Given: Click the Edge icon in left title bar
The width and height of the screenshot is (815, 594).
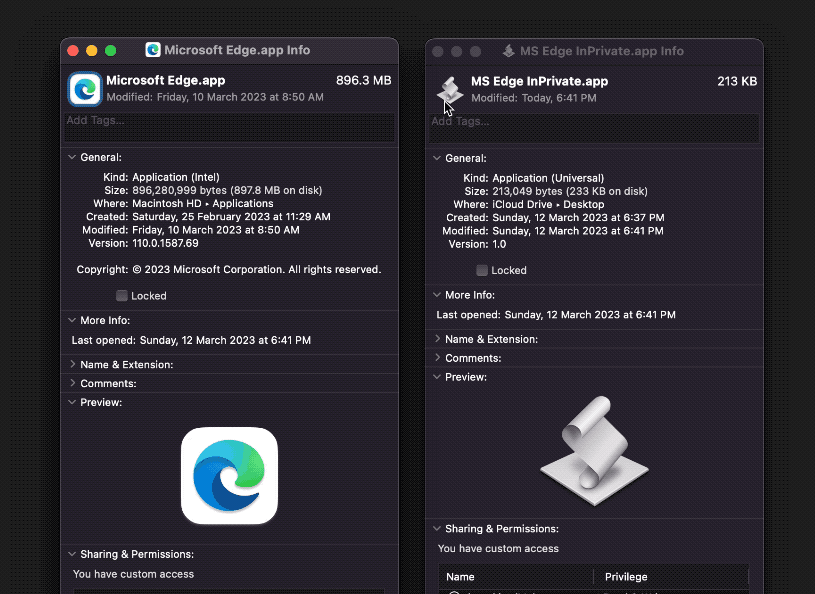Looking at the screenshot, I should [152, 50].
